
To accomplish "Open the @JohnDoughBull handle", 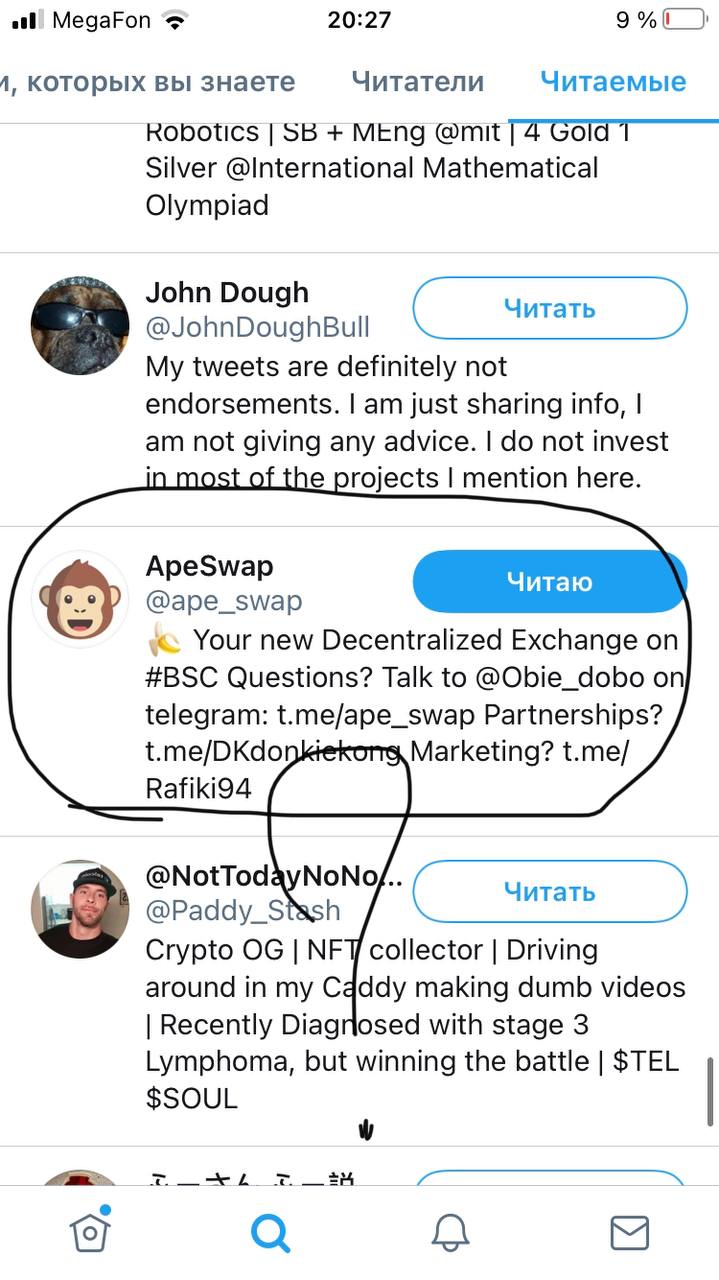I will coord(257,327).
